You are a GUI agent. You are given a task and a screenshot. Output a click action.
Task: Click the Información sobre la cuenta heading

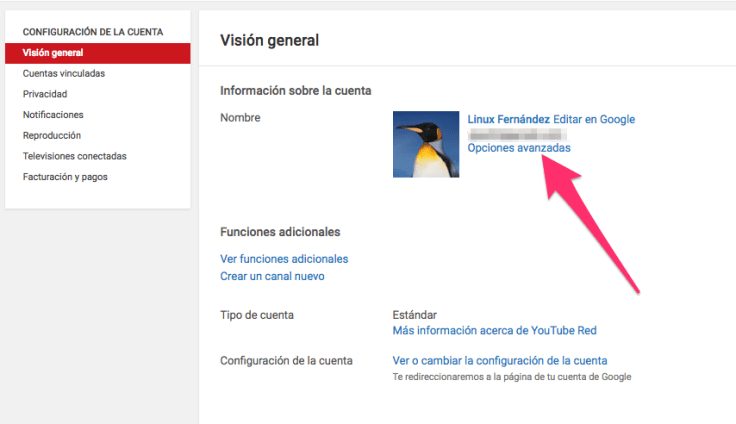[x=295, y=91]
